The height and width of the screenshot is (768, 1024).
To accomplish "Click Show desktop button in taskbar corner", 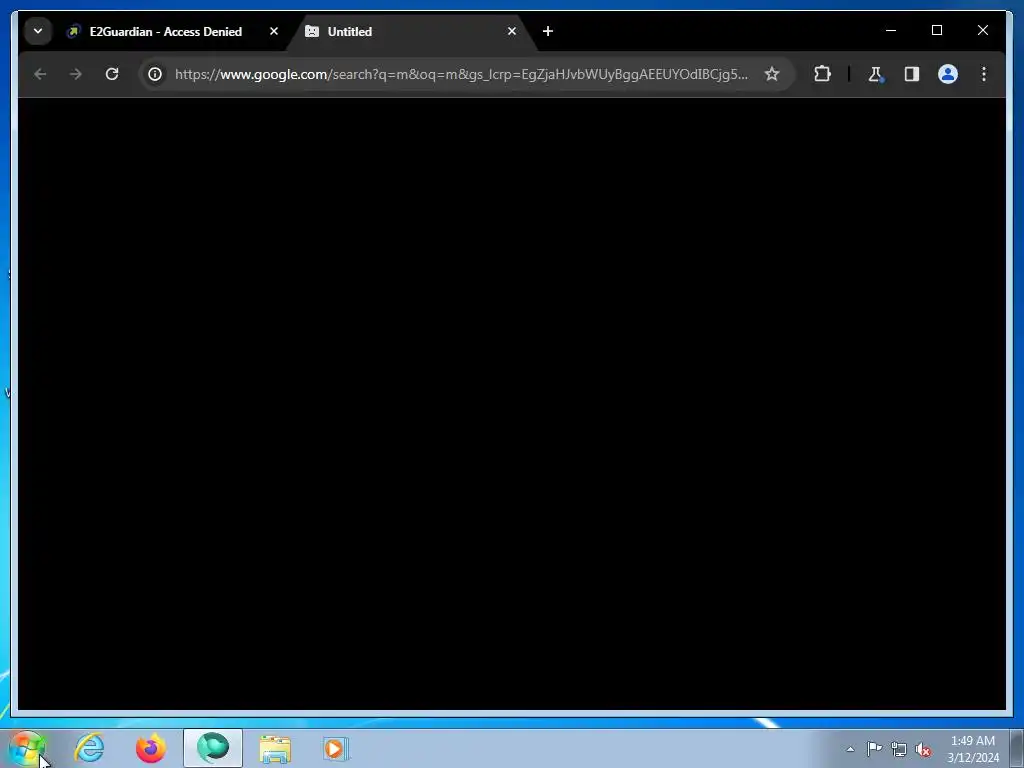I will 1017,749.
